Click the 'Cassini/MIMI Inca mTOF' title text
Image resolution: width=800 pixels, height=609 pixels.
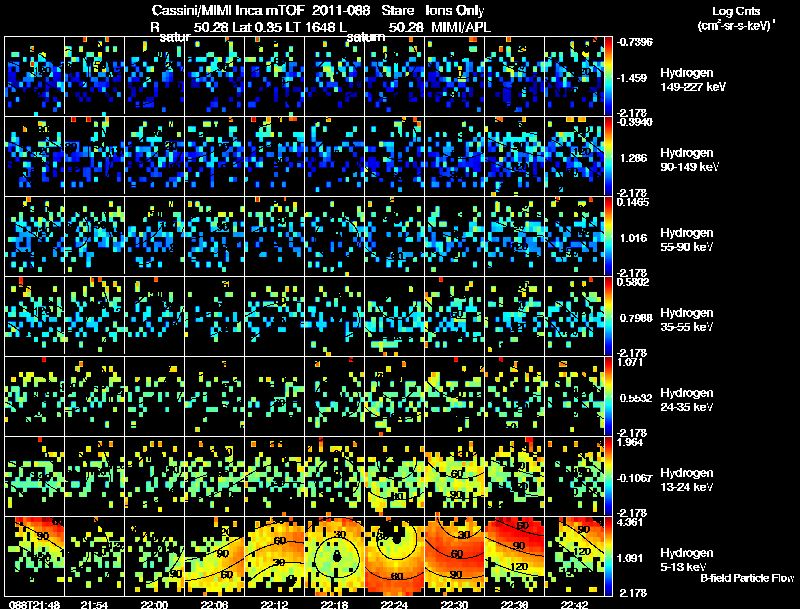[x=228, y=10]
